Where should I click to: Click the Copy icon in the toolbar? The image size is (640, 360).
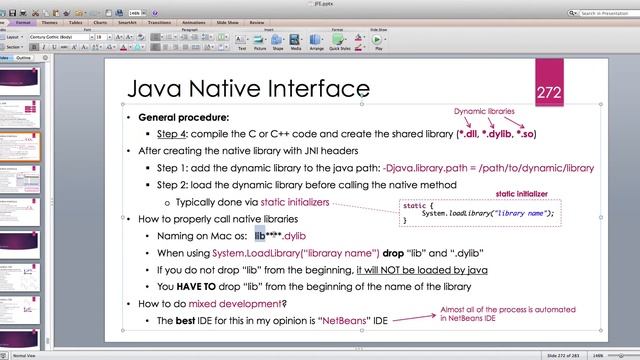46,13
